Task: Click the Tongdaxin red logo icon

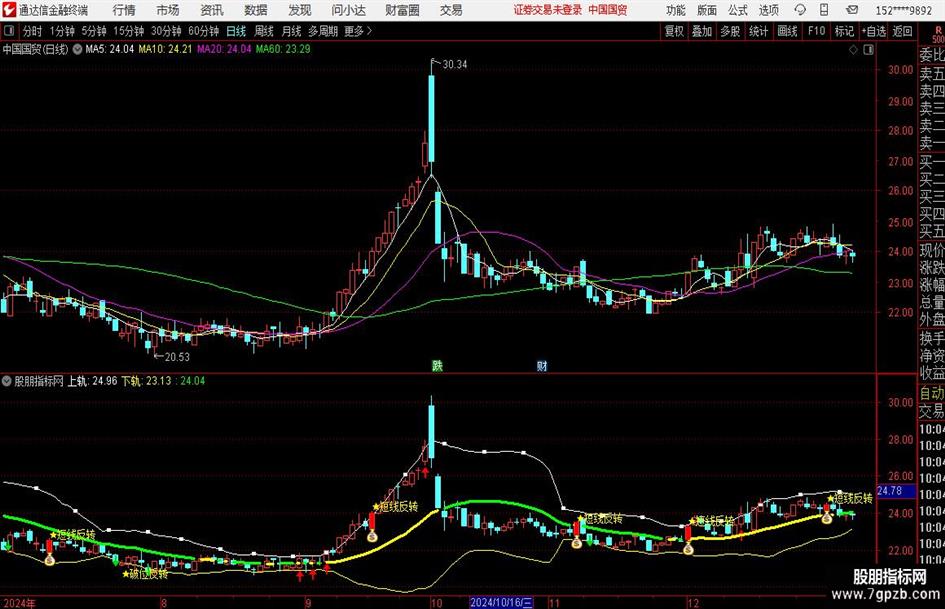Action: pos(9,10)
